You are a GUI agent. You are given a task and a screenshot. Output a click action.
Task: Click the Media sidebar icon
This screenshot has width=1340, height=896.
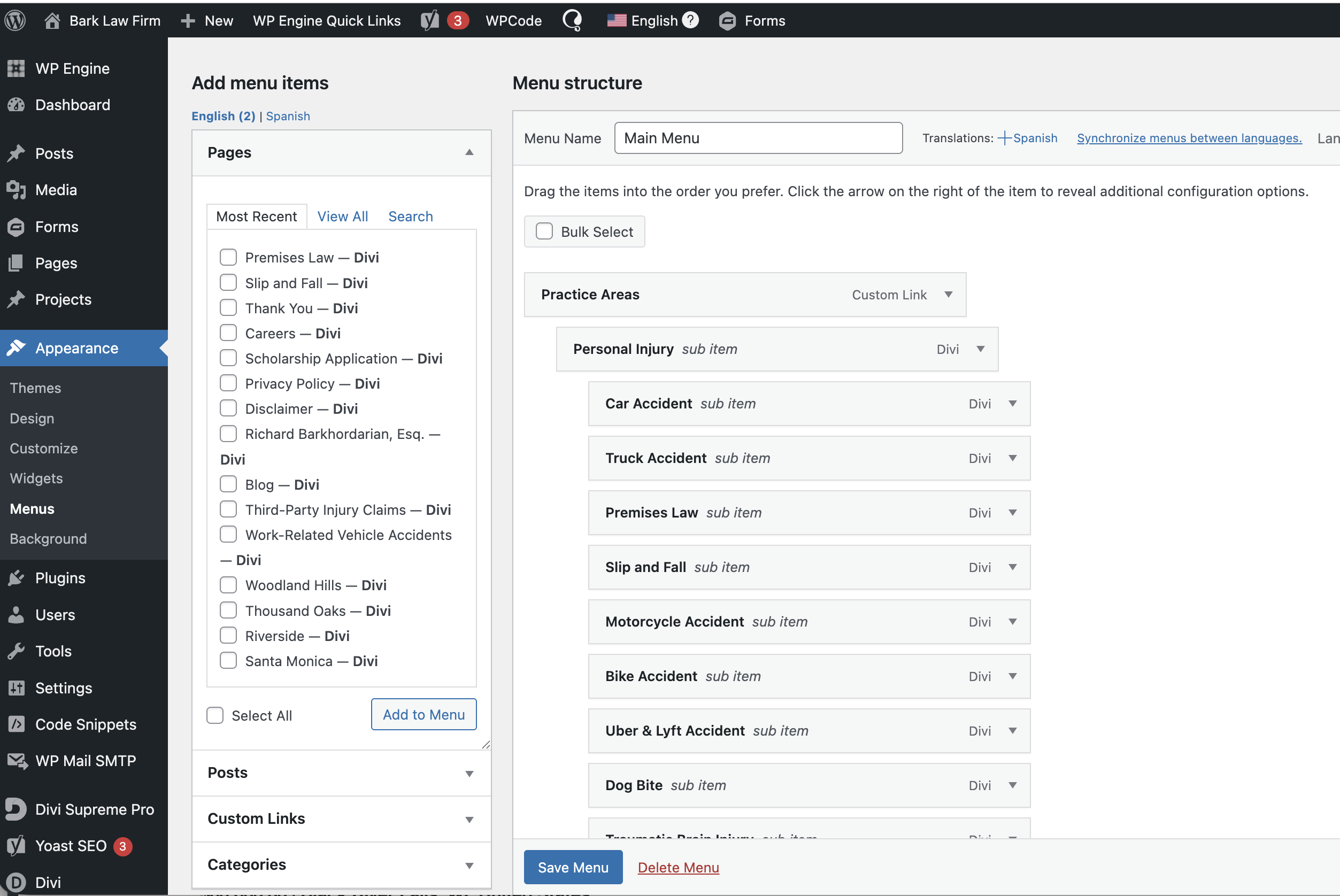[x=16, y=190]
